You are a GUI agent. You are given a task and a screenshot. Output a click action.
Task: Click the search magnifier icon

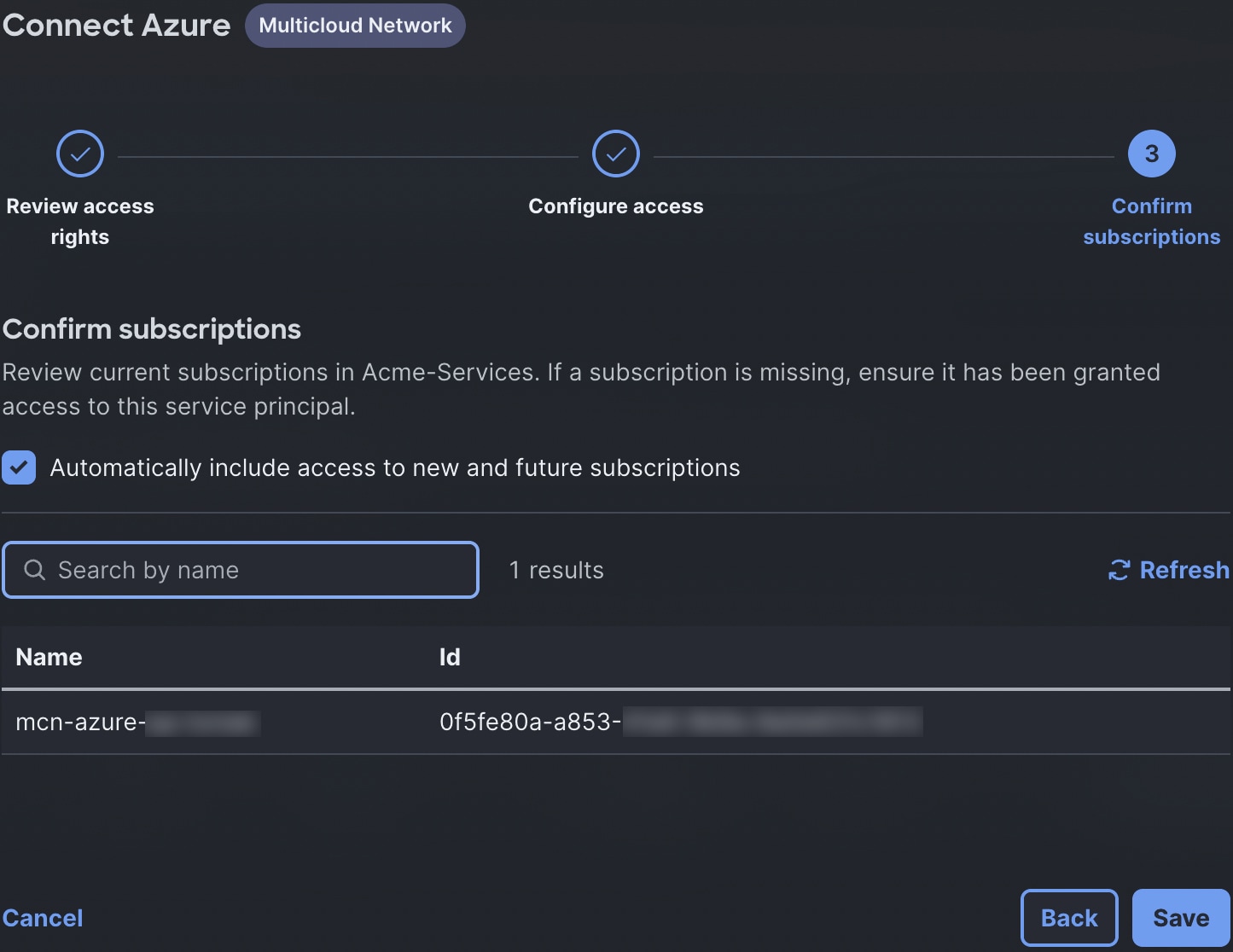pos(35,570)
